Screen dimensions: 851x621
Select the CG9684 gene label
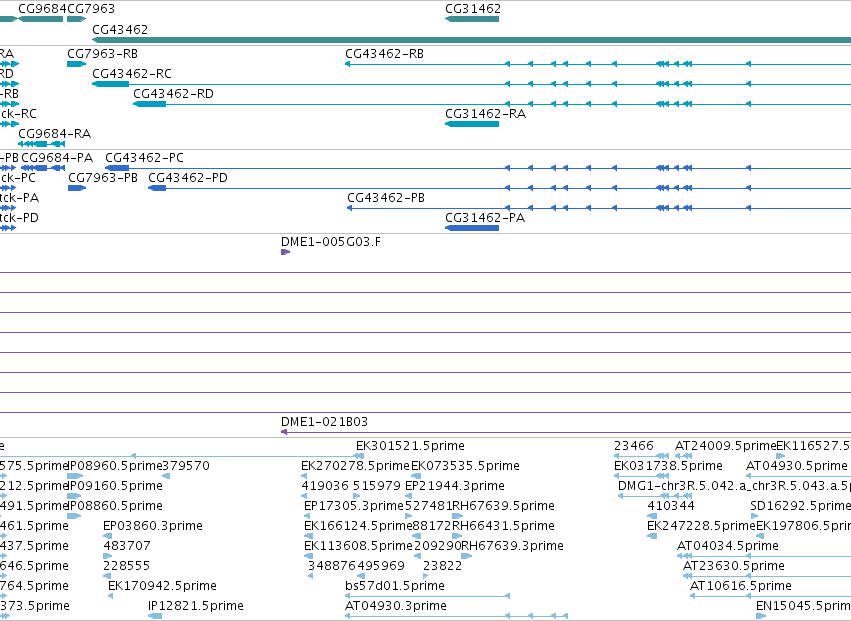tap(42, 9)
